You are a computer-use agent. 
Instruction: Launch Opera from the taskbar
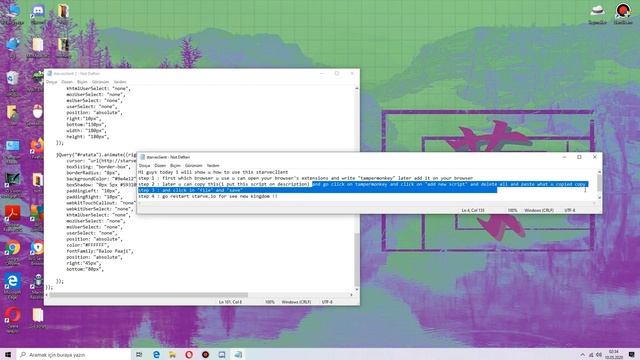[x=189, y=354]
